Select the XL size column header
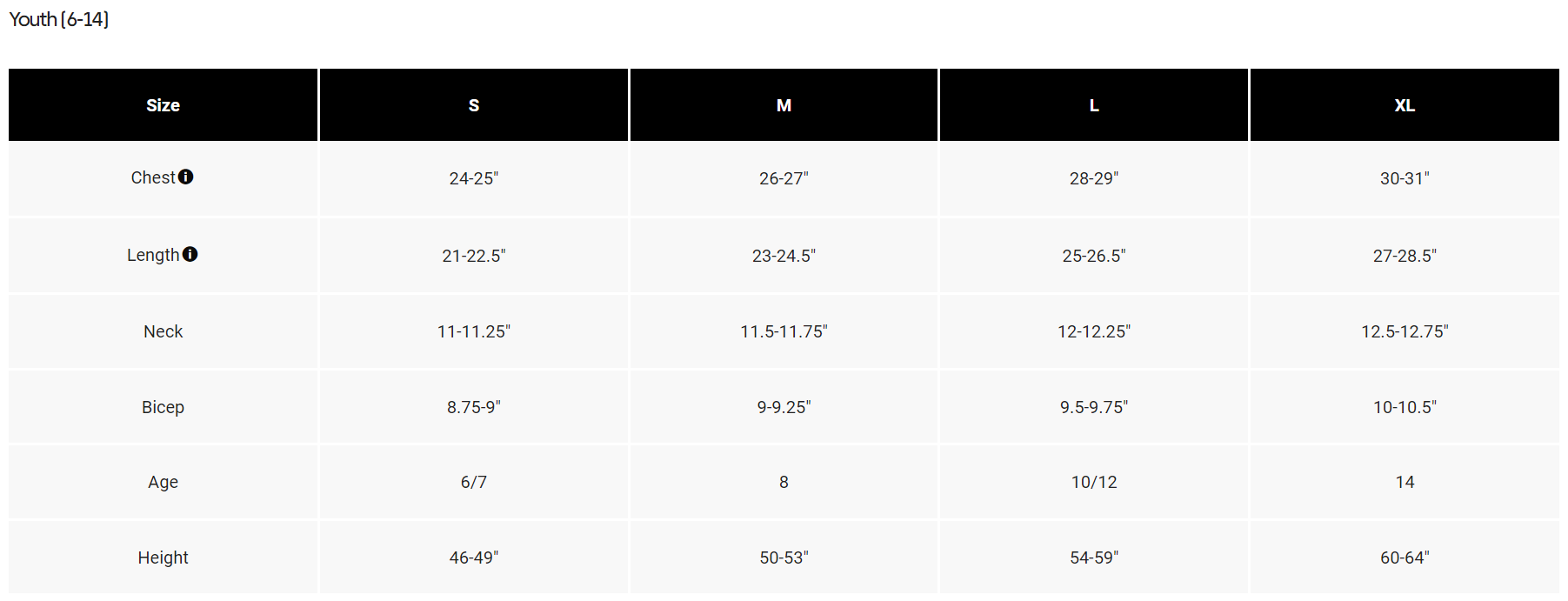Image resolution: width=1568 pixels, height=601 pixels. 1405,105
